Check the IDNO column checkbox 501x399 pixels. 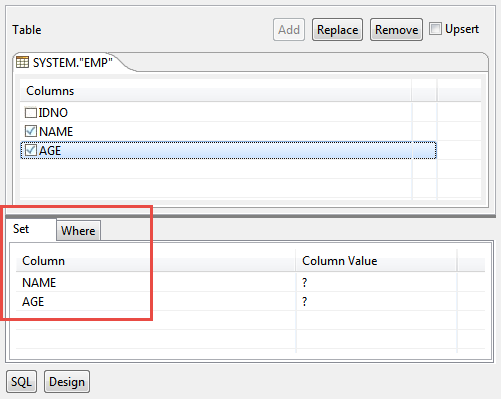[31, 113]
